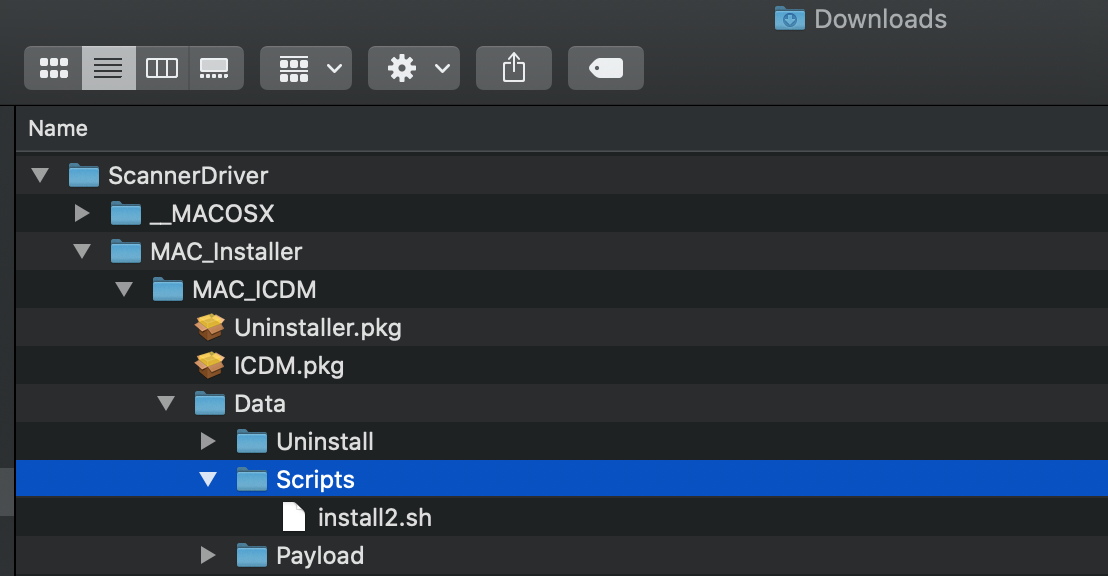The width and height of the screenshot is (1108, 576).
Task: Select the install2.sh script file
Action: point(374,518)
